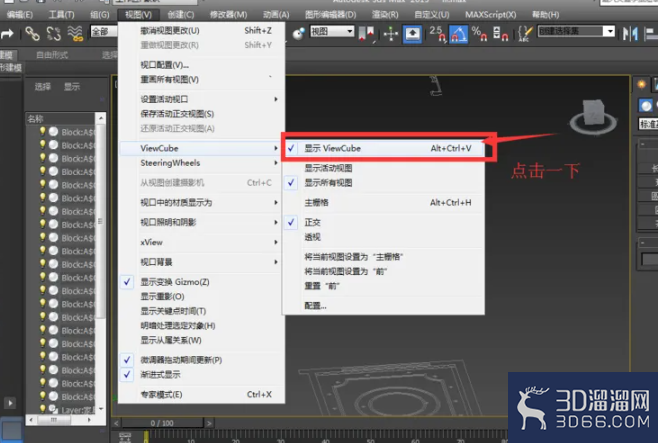658x443 pixels.
Task: Click the sphere icon left of 视图 dropdown
Action: point(298,34)
